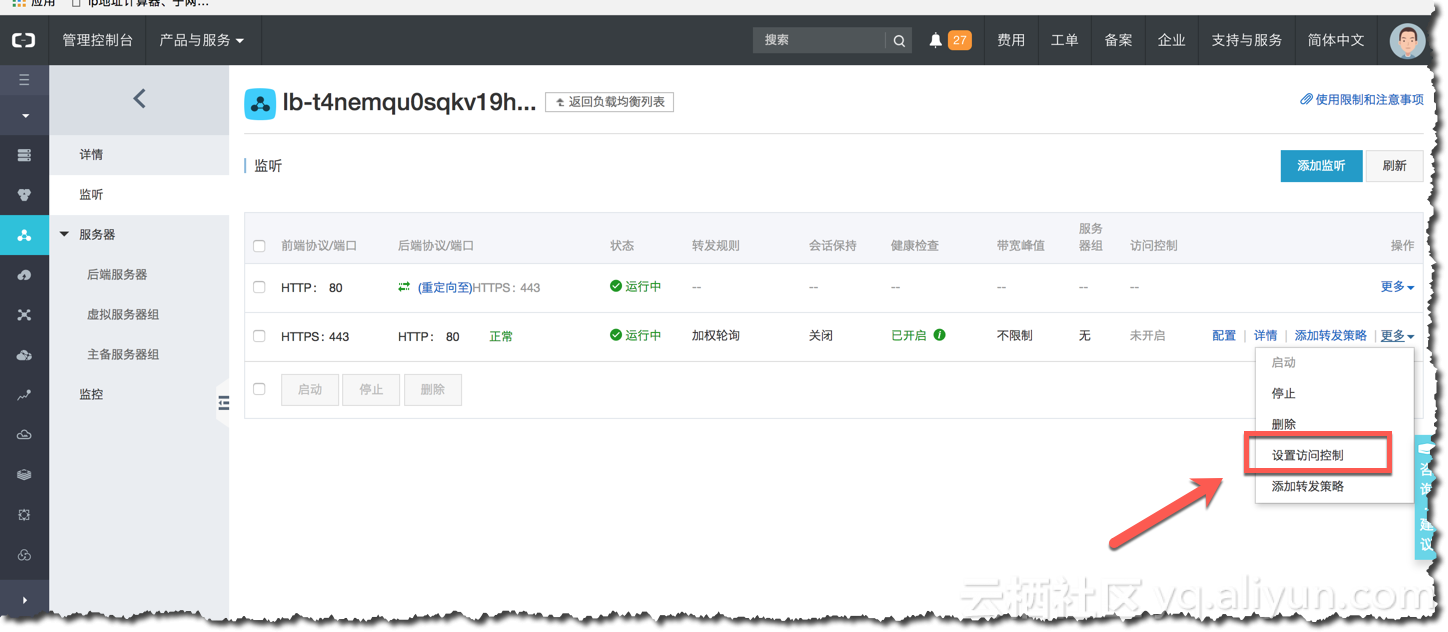This screenshot has width=1448, height=632.
Task: Open the trend chart monitoring icon in left rail
Action: point(24,395)
